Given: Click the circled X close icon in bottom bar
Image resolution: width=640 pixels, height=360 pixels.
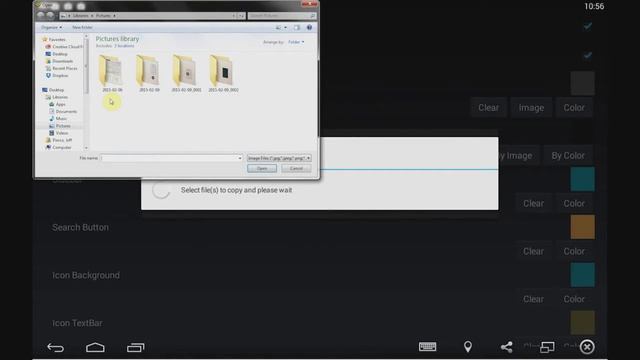Looking at the screenshot, I should point(587,347).
